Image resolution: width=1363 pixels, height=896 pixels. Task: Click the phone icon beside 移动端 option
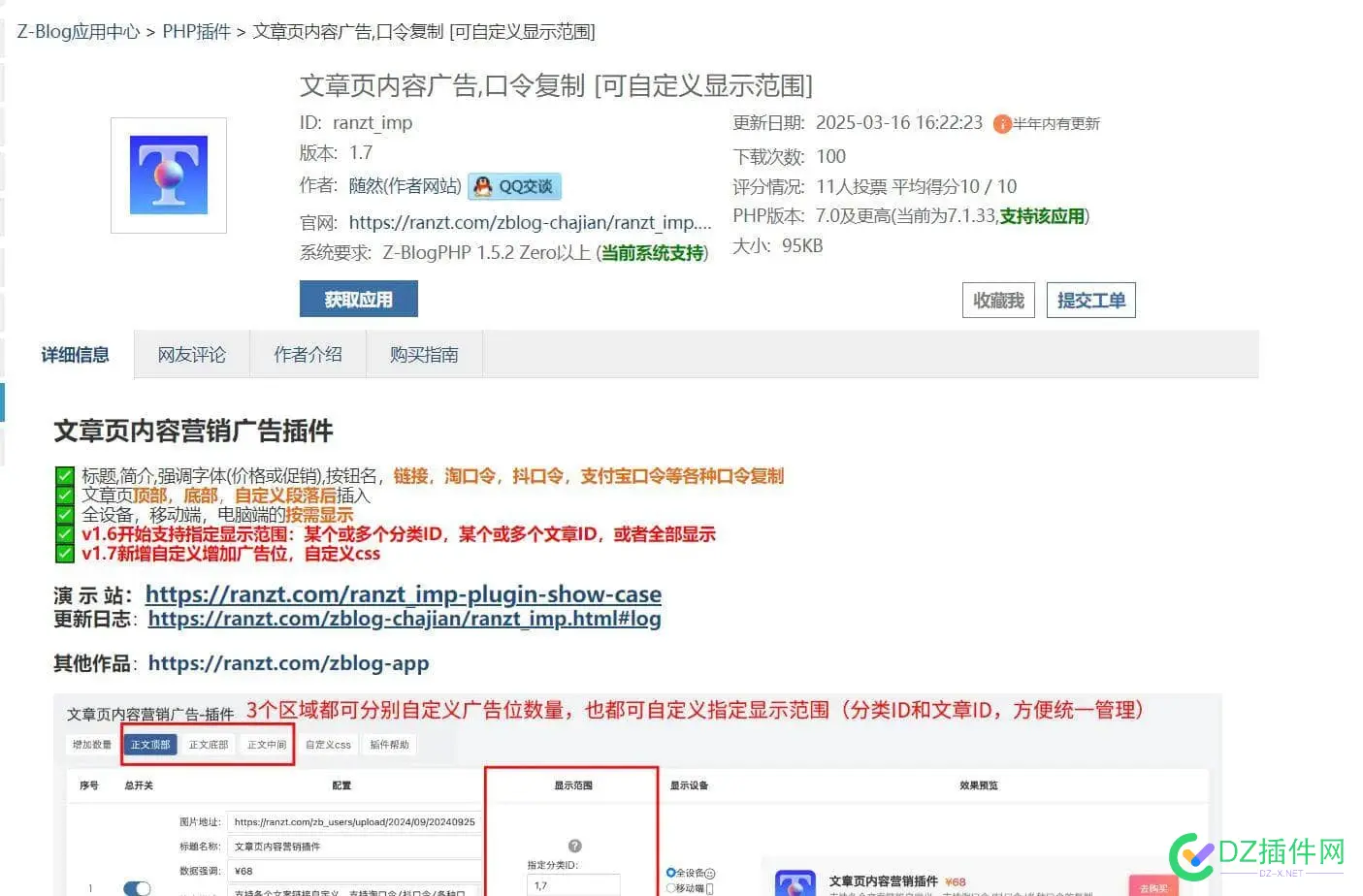710,889
